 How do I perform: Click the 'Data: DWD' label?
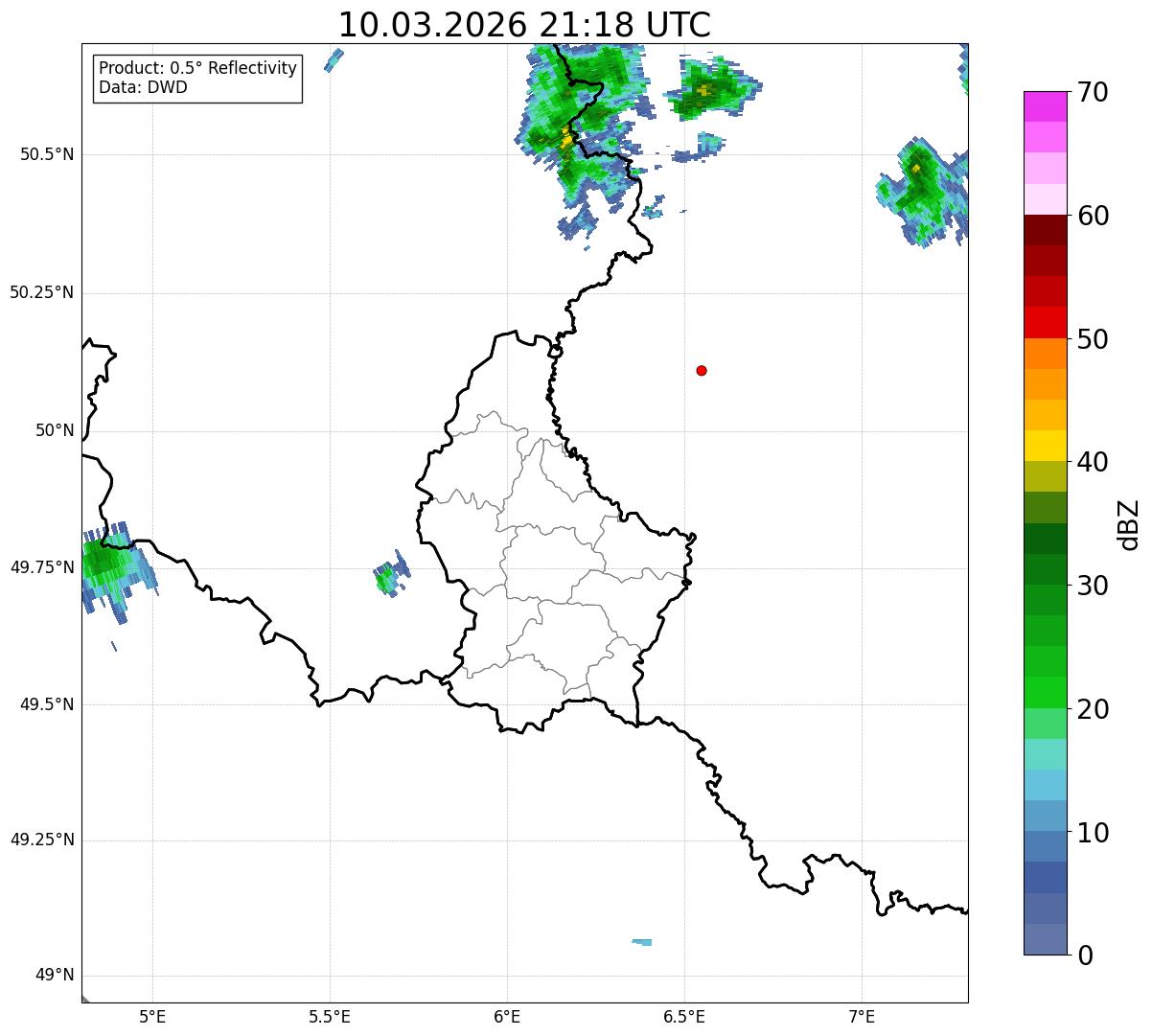click(143, 87)
